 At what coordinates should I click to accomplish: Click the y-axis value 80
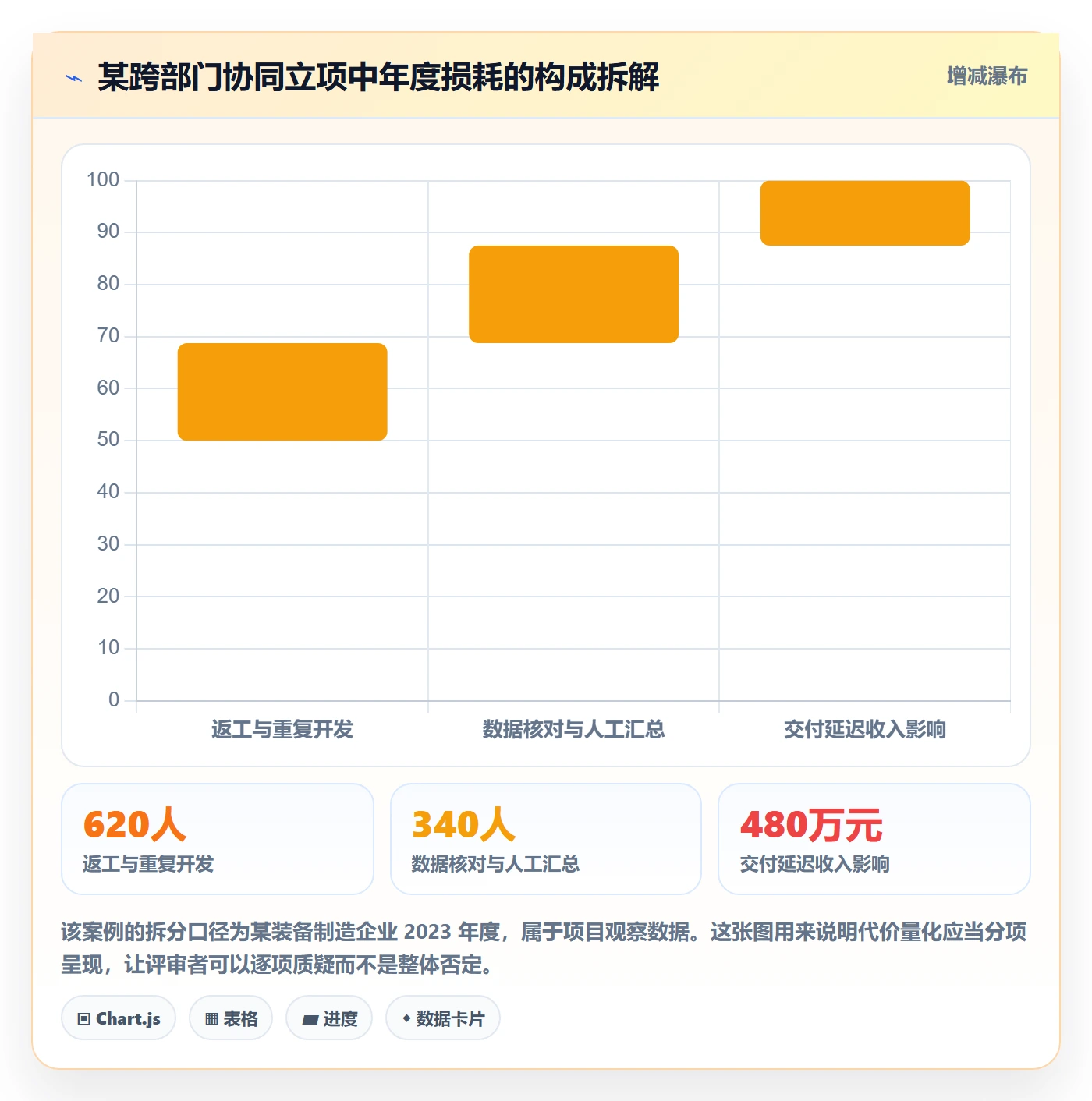[108, 284]
